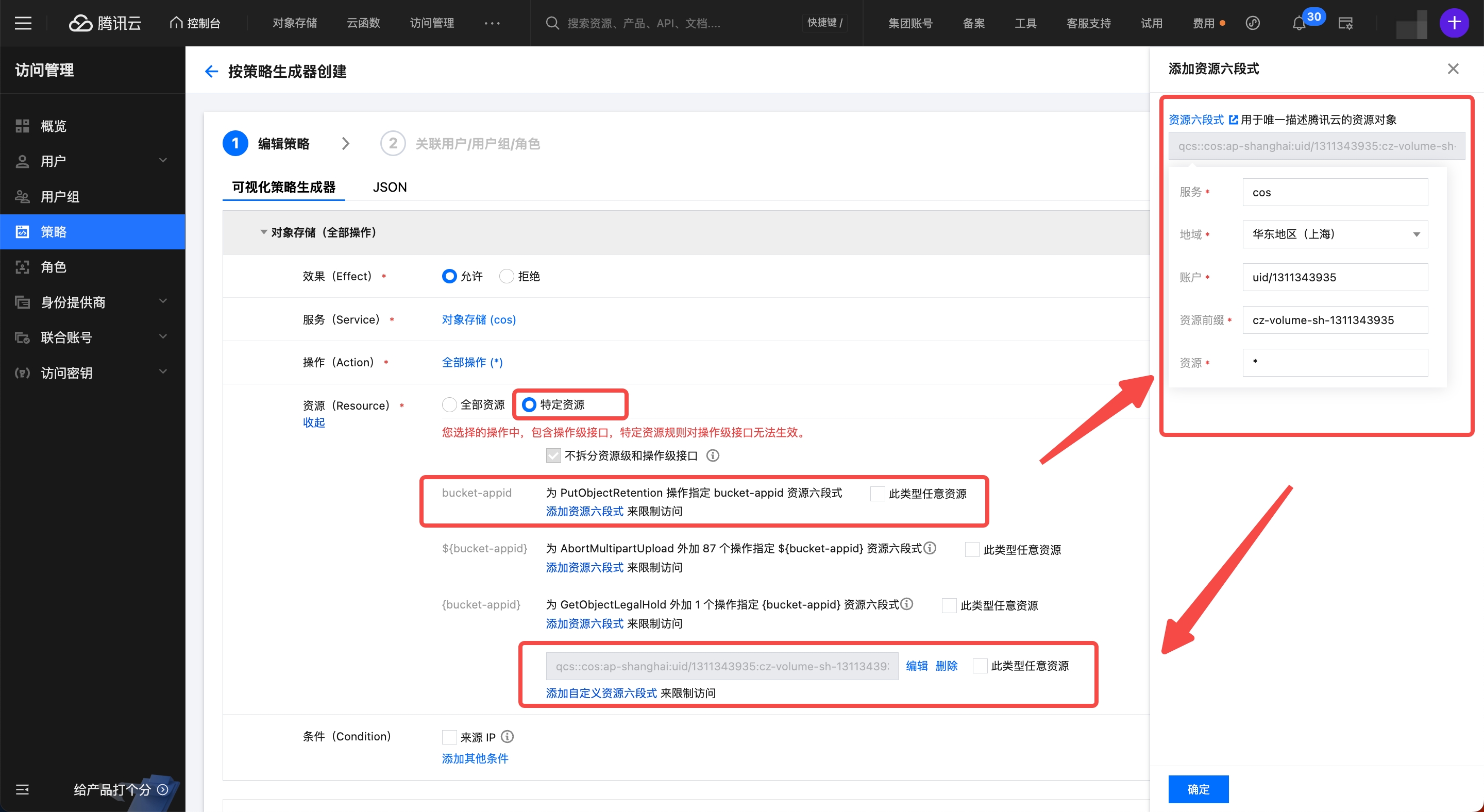1484x812 pixels.
Task: Click 添加自定义资源六段式 link
Action: (601, 693)
